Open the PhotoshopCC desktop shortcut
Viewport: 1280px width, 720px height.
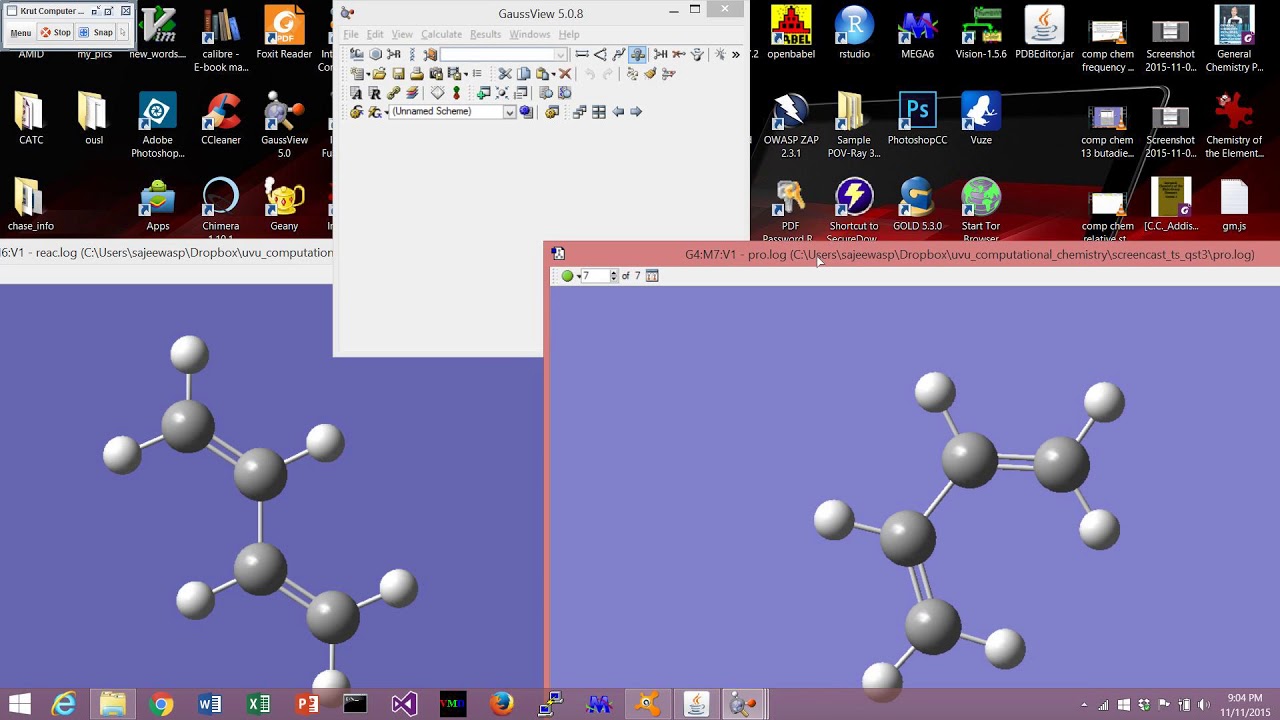coord(917,120)
